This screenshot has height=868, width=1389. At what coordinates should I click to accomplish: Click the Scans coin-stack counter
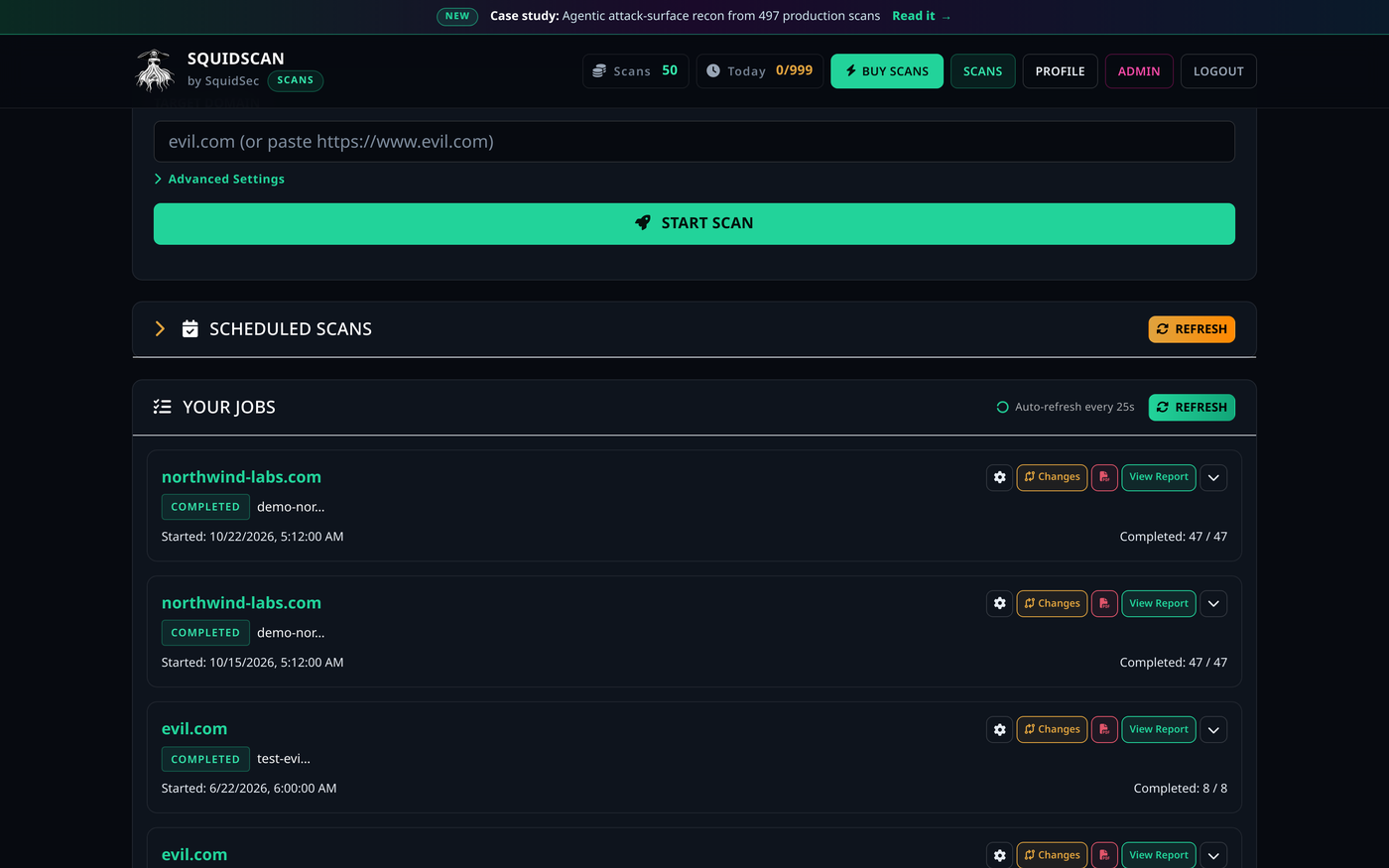point(635,71)
